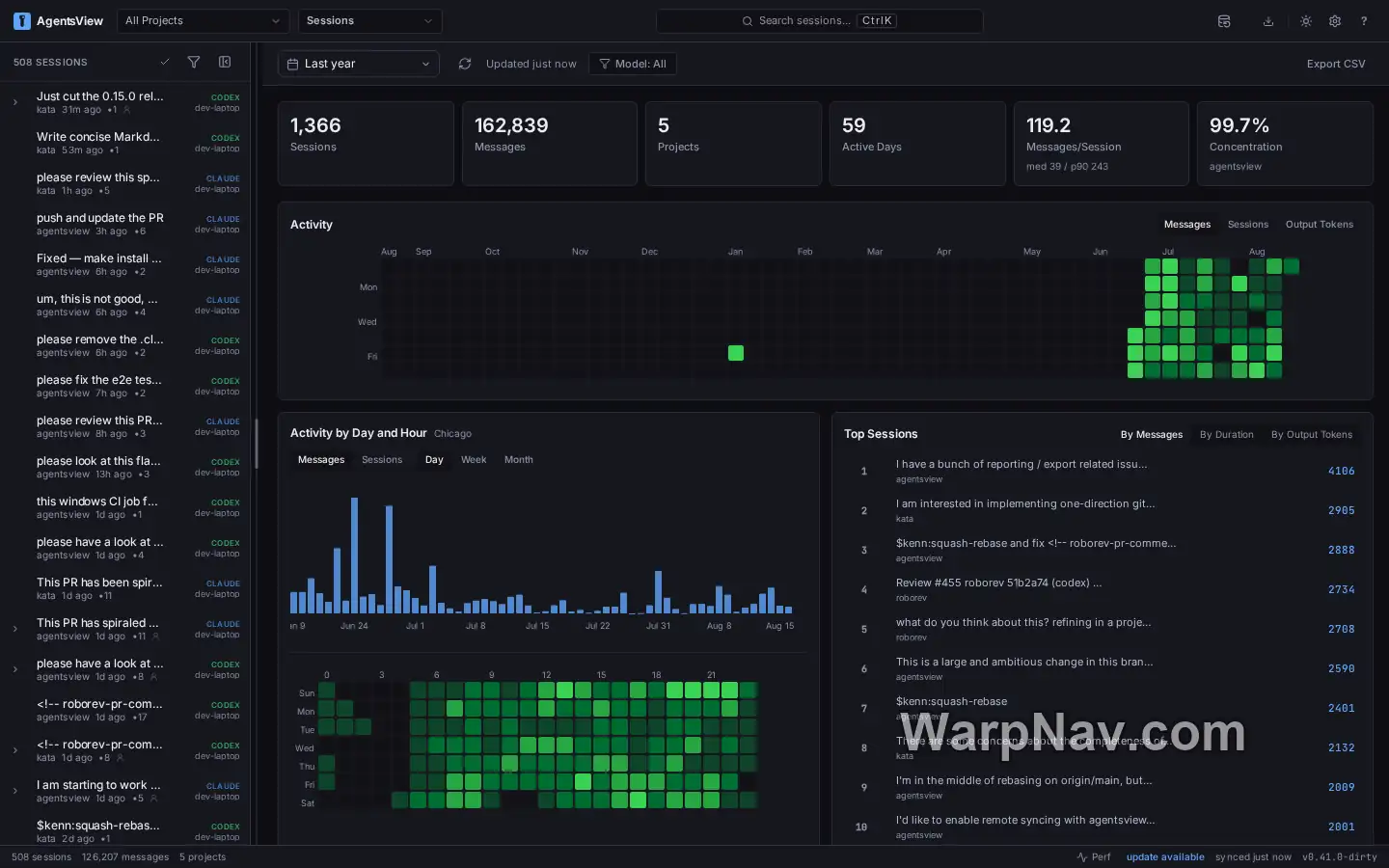Click the Perf indicator in status bar
1389x868 pixels.
tap(1095, 856)
